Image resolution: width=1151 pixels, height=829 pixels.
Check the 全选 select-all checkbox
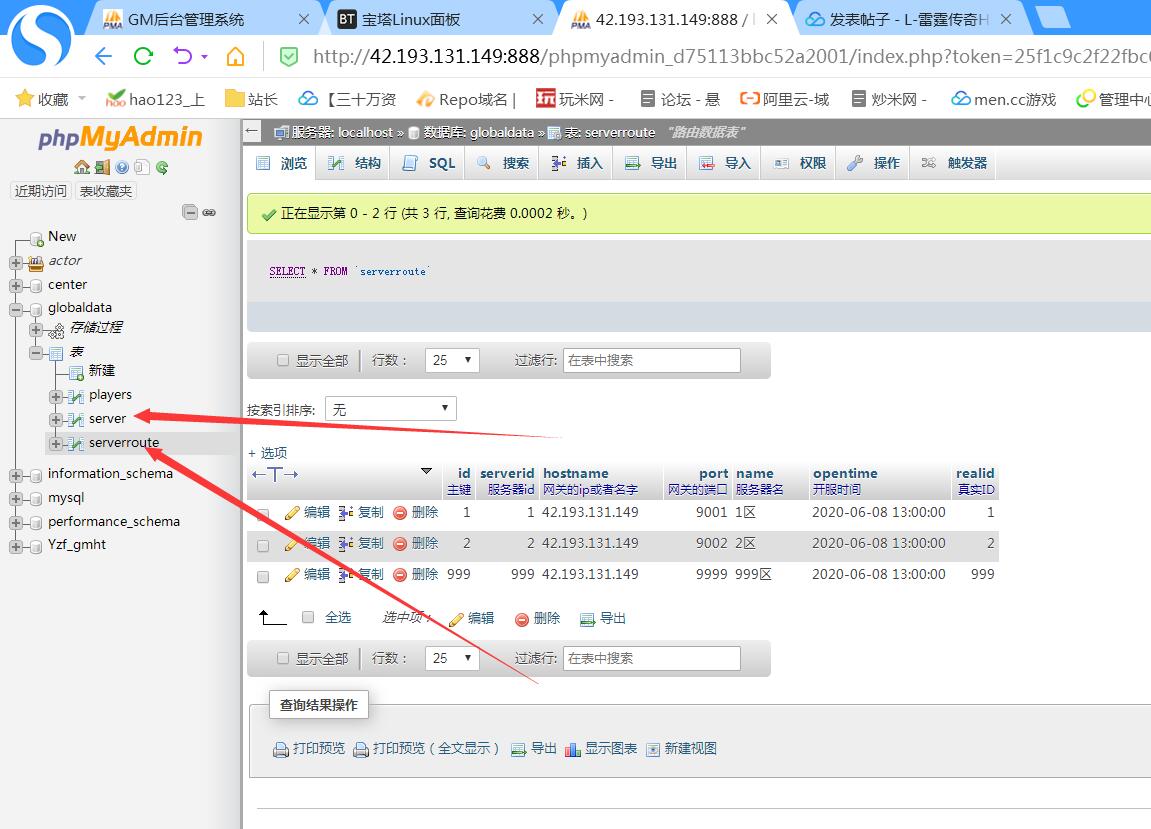tap(308, 618)
